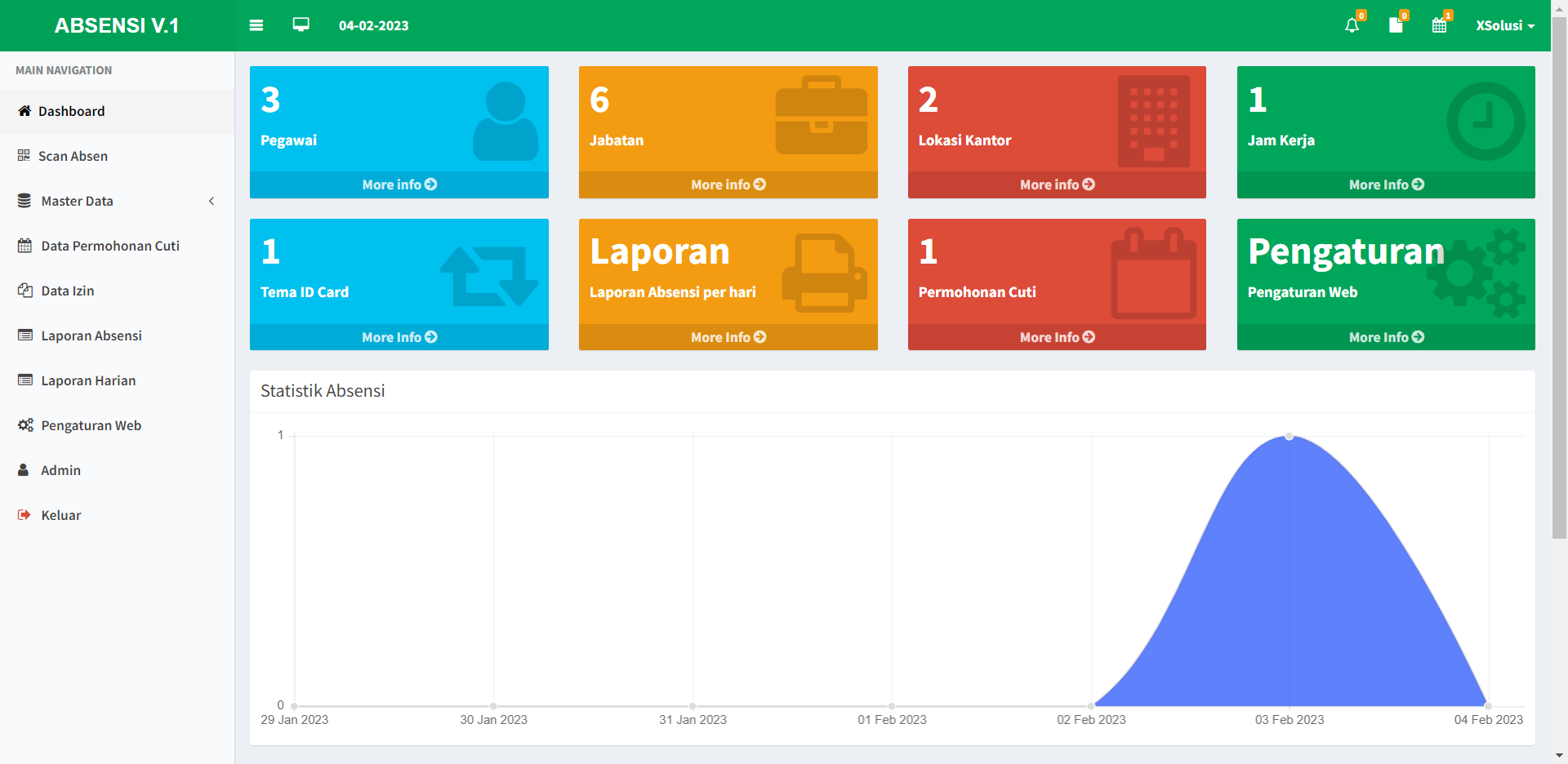
Task: Click the monitor icon in top bar
Action: point(301,24)
